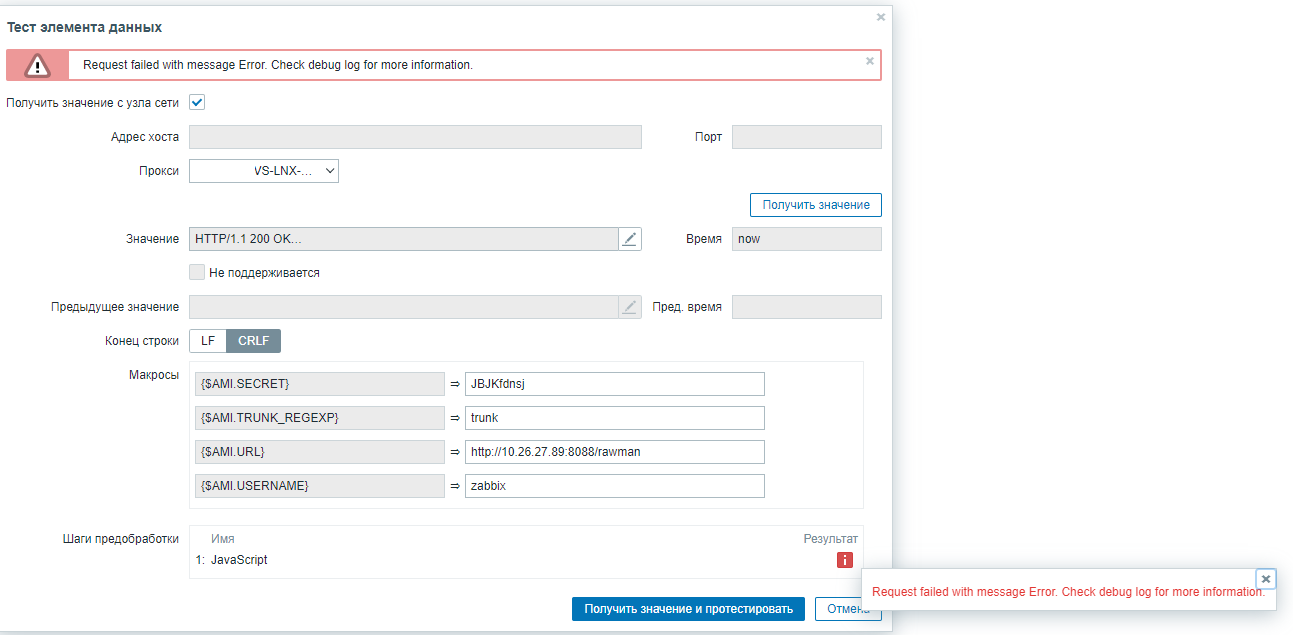1293x635 pixels.
Task: Click Получить значение и протестировать button
Action: 688,609
